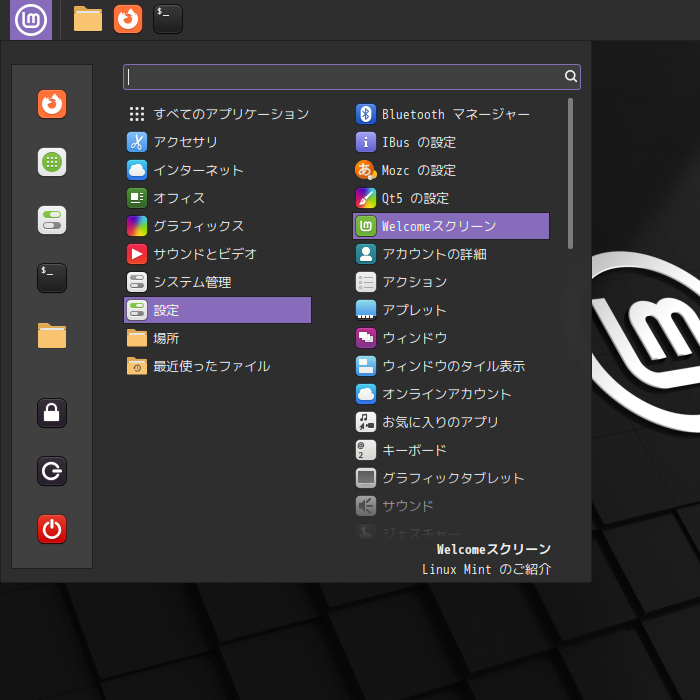Select グラフィックス category
This screenshot has width=700, height=700.
[217, 226]
